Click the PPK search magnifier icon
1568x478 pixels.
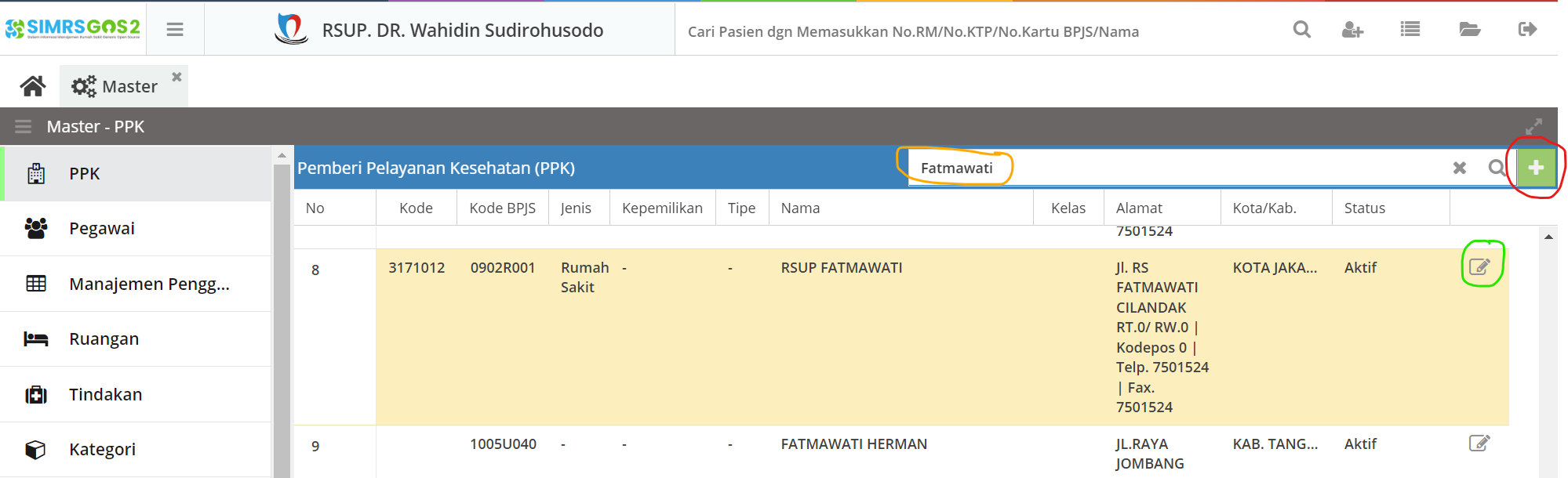pyautogui.click(x=1497, y=168)
